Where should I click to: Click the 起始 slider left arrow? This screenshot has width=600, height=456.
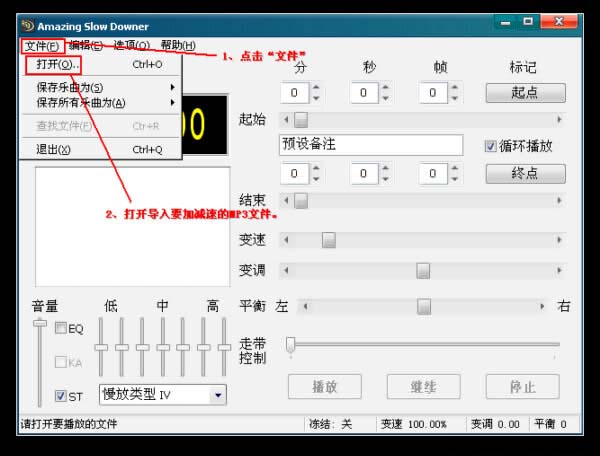(x=286, y=120)
